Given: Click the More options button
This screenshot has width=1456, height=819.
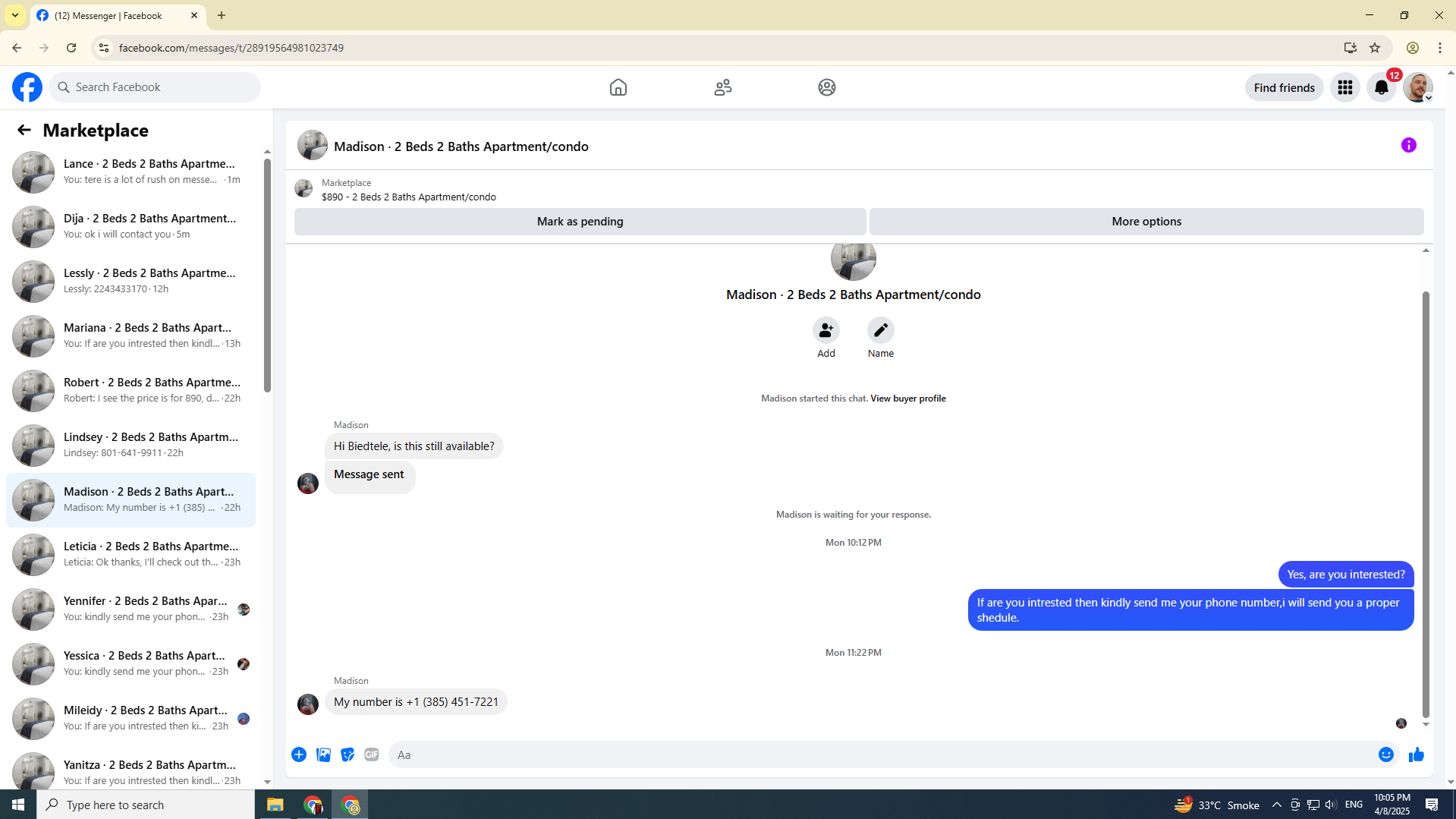Looking at the screenshot, I should point(1146,222).
